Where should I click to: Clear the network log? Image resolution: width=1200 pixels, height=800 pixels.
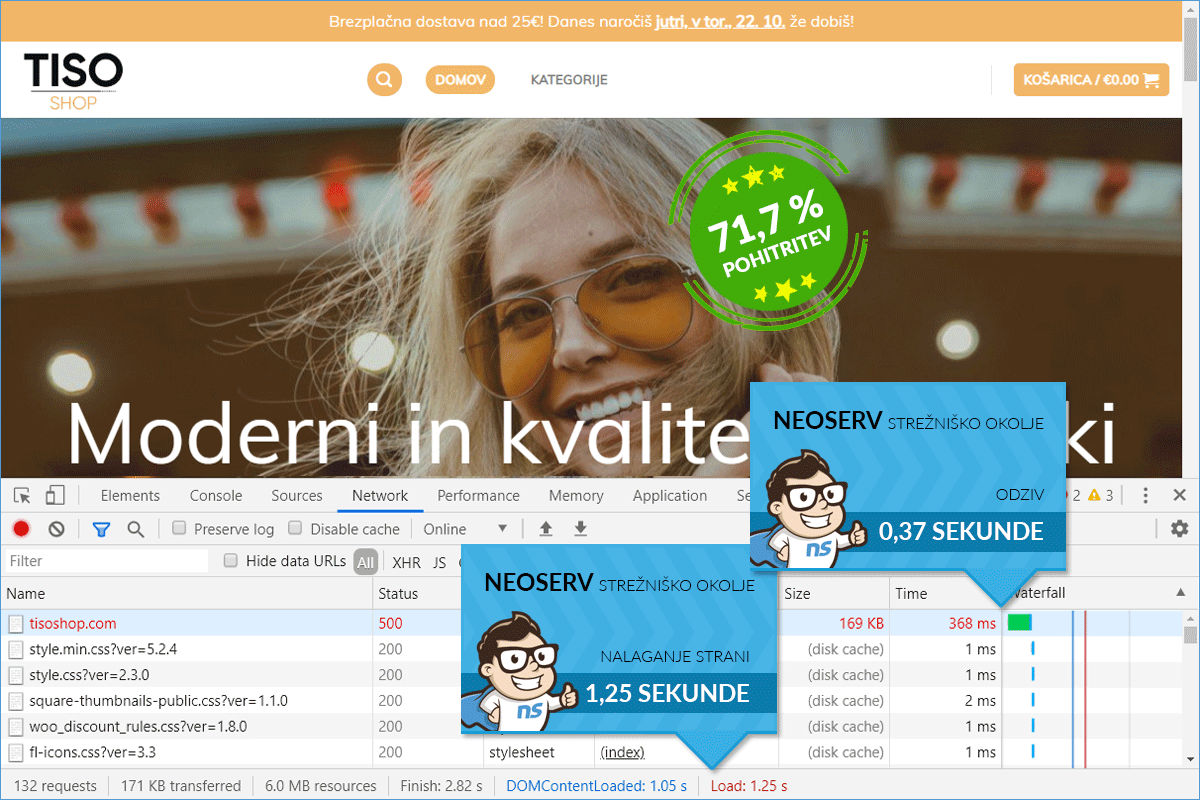click(57, 529)
